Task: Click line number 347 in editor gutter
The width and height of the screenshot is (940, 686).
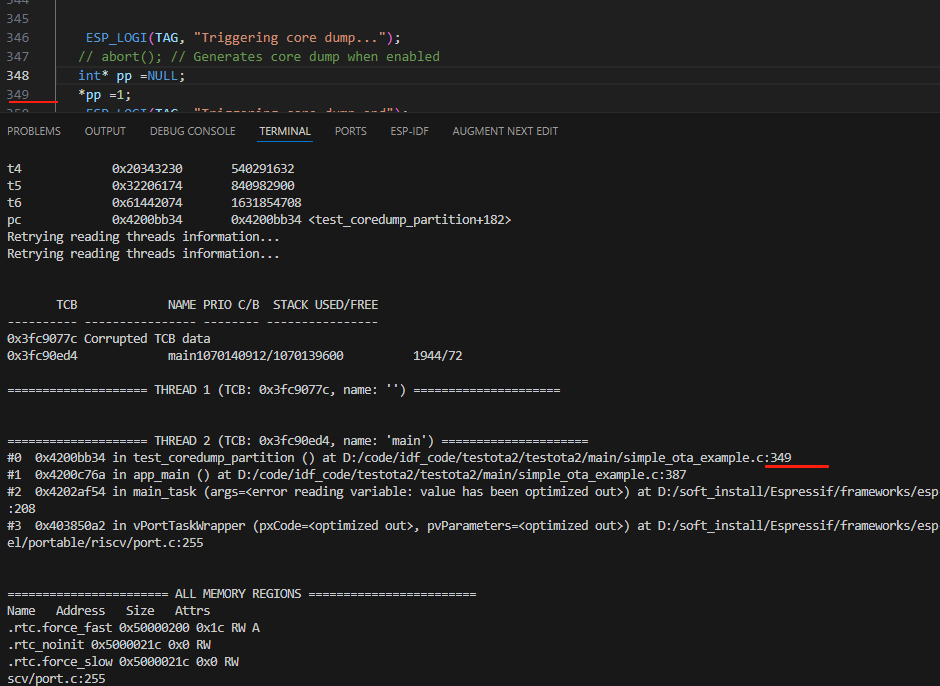Action: [18, 56]
